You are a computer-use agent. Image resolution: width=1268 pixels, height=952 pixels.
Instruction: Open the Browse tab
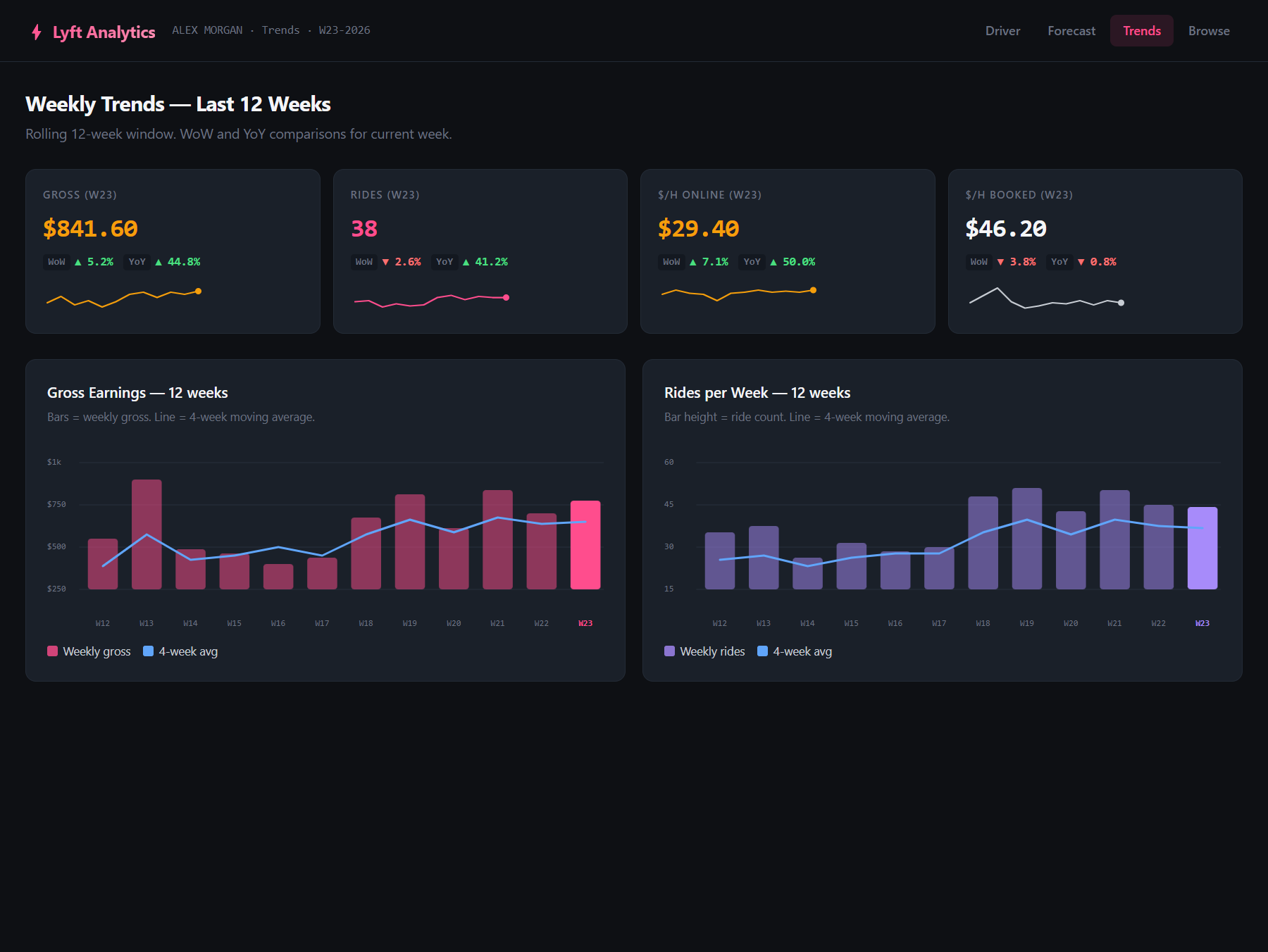click(x=1209, y=31)
